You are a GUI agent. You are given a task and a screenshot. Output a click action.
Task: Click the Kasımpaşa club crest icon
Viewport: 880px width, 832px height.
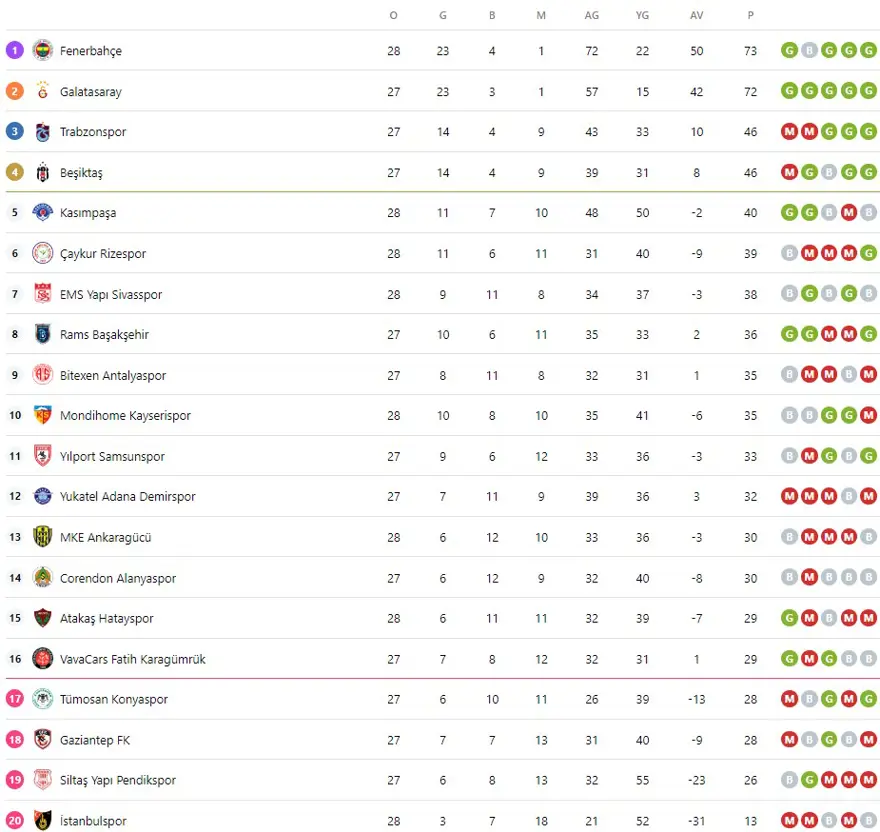click(43, 213)
